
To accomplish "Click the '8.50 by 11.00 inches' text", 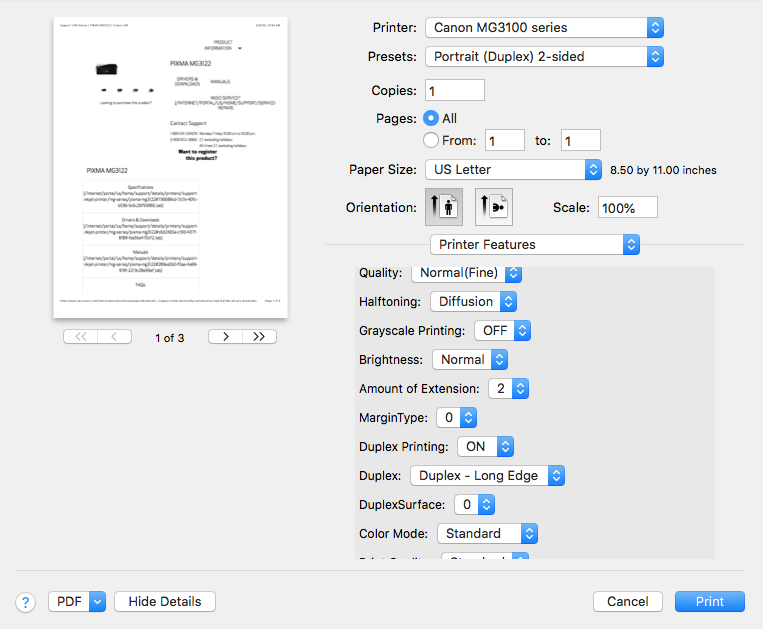I will (663, 170).
